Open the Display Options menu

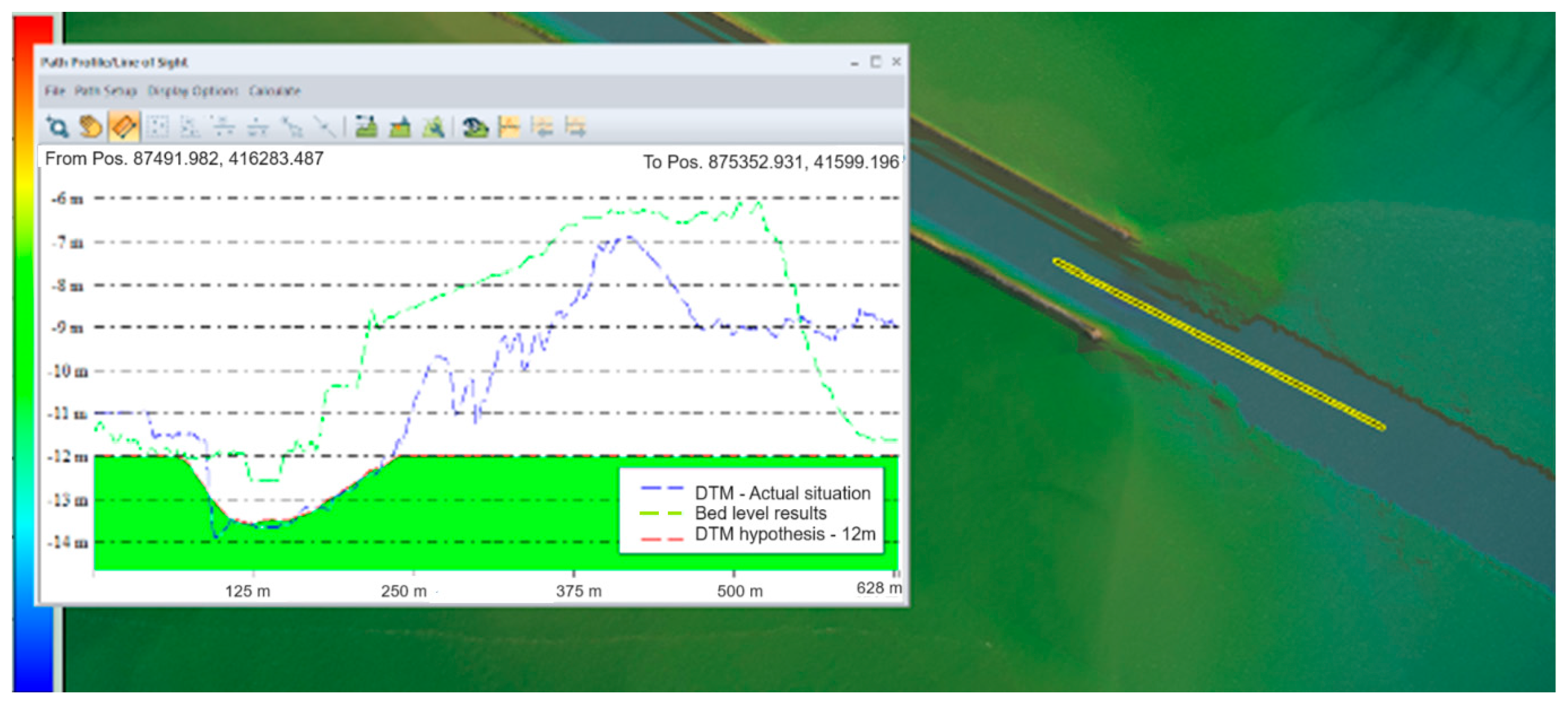coord(193,92)
